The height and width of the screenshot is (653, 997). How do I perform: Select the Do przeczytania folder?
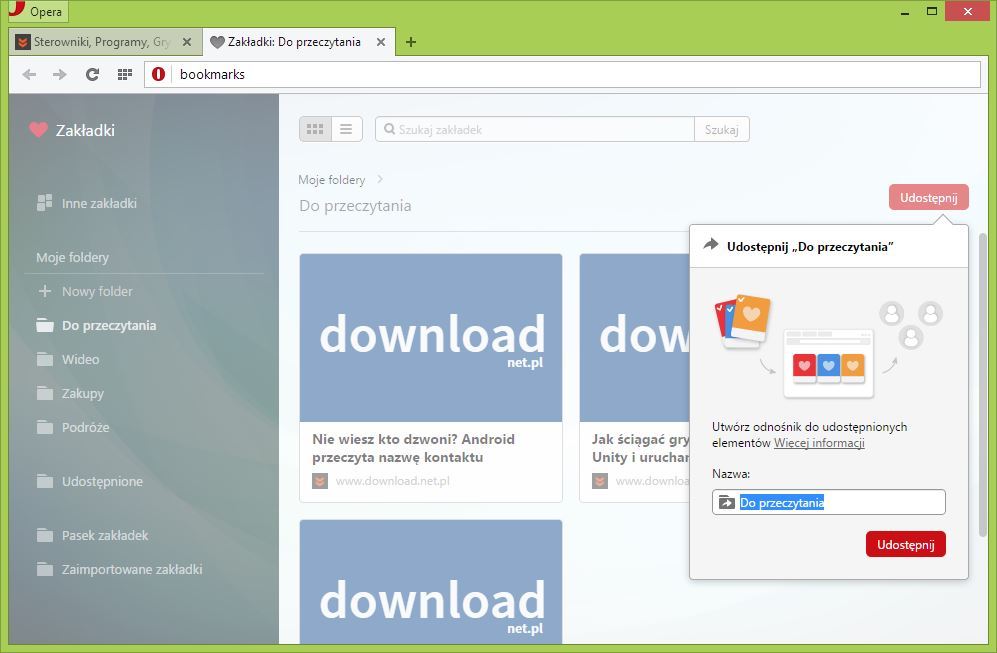coord(109,326)
